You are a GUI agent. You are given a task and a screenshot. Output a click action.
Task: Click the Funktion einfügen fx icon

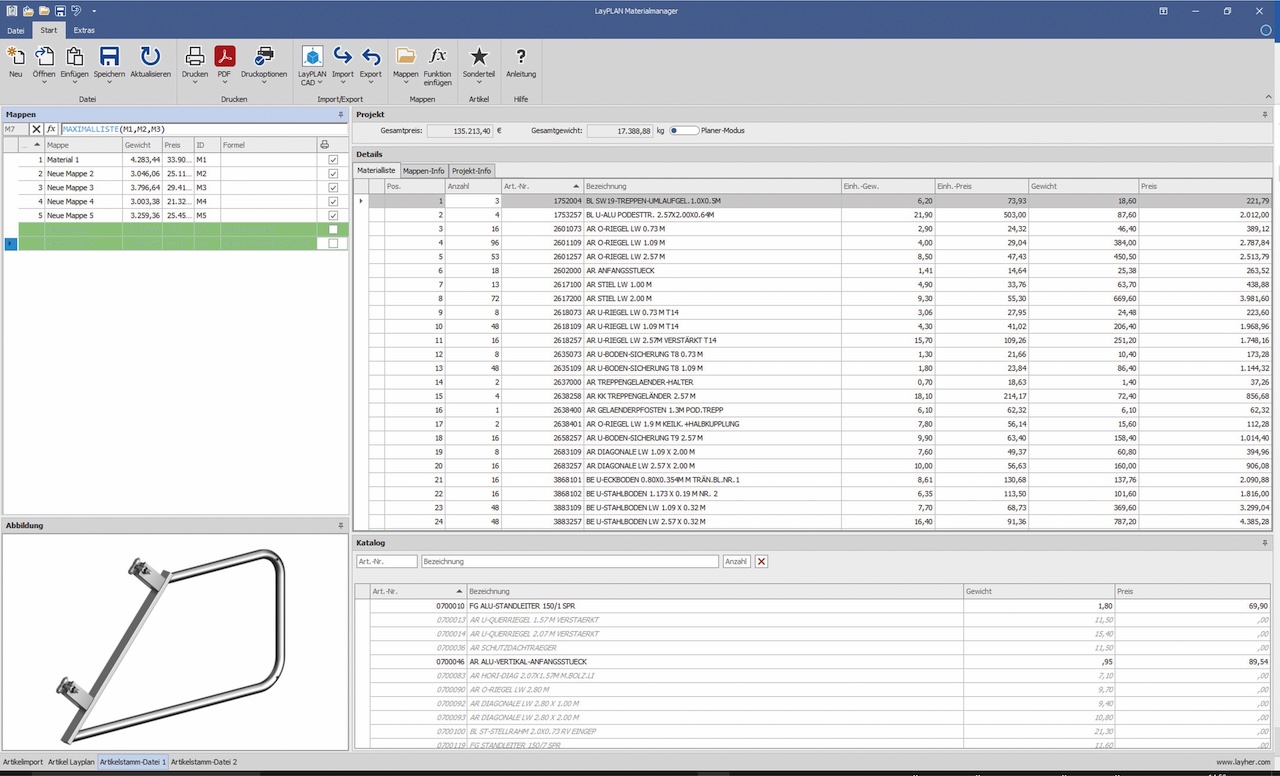(437, 57)
